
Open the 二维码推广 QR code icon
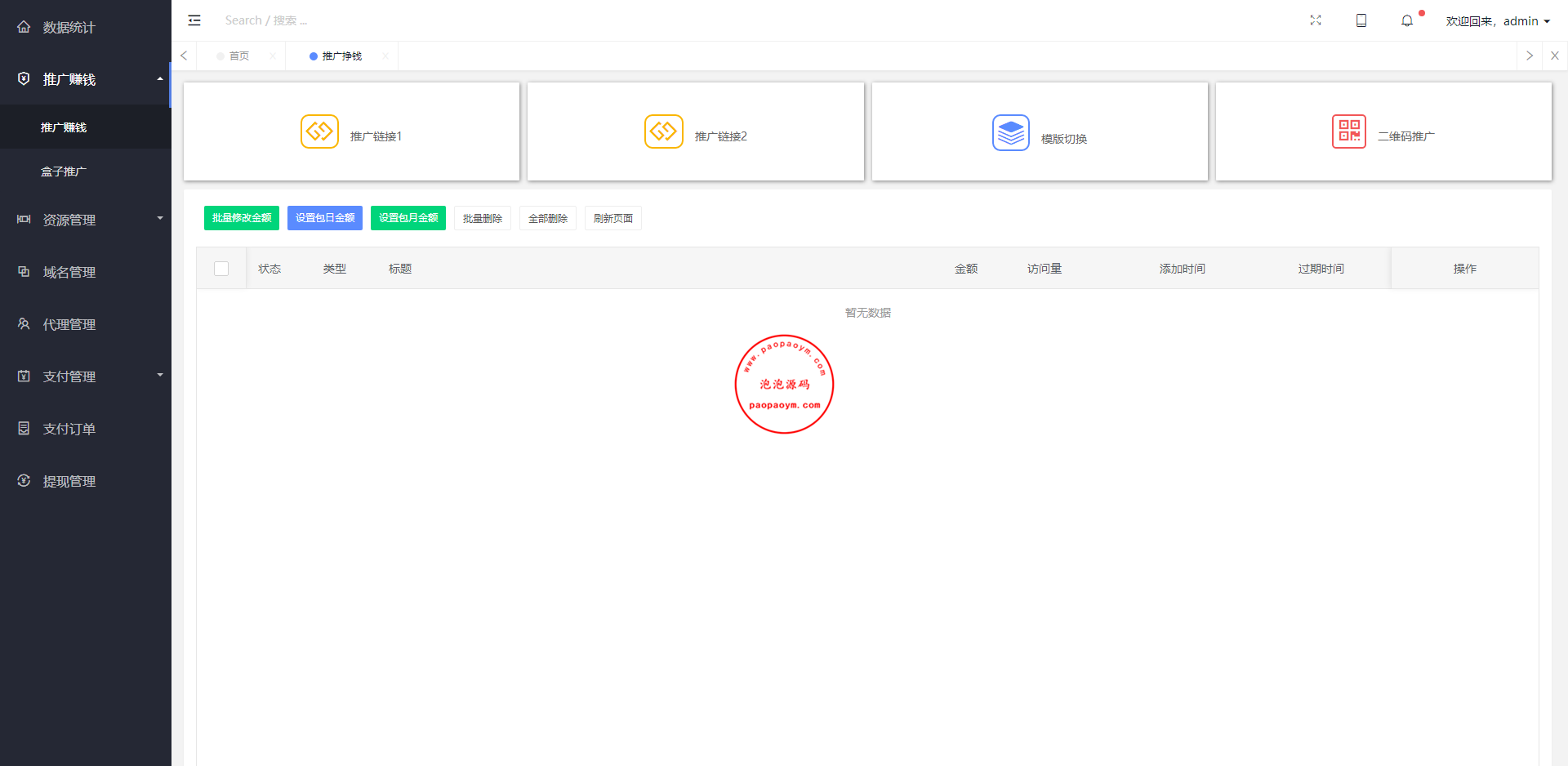tap(1348, 131)
